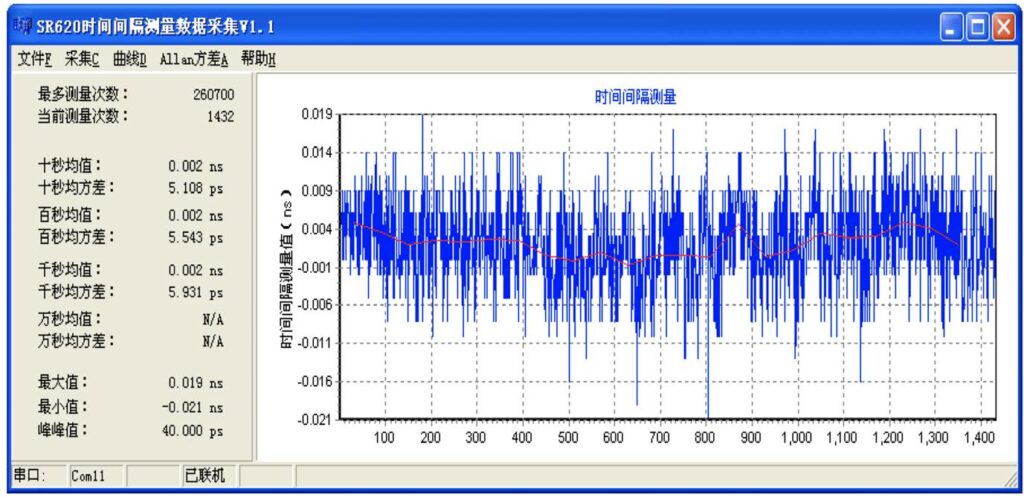Close the SR620 data acquisition window
The width and height of the screenshot is (1024, 497).
point(1003,27)
